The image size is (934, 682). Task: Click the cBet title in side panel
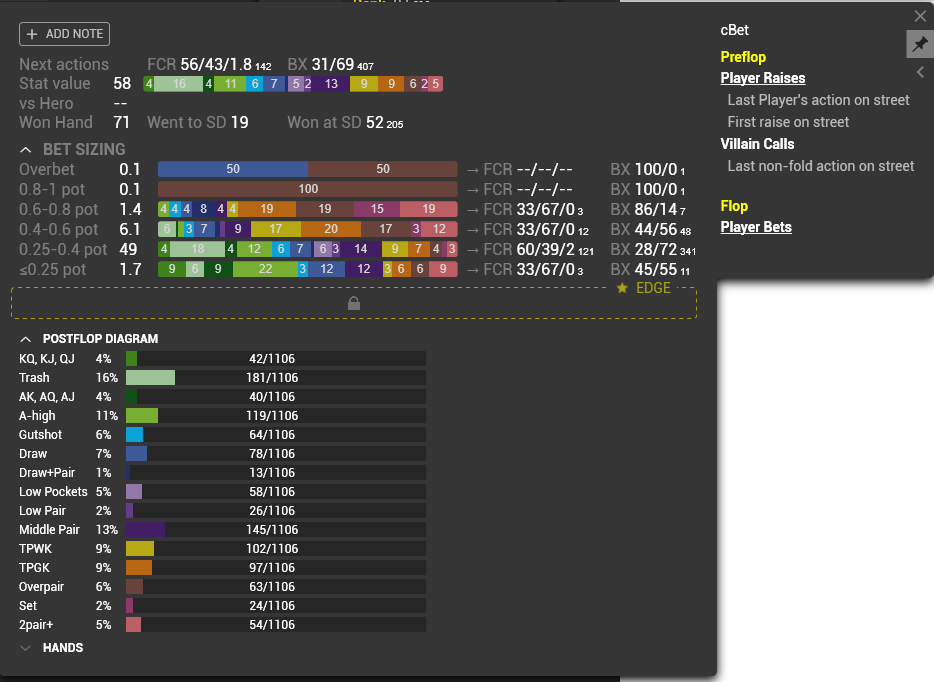(x=734, y=30)
